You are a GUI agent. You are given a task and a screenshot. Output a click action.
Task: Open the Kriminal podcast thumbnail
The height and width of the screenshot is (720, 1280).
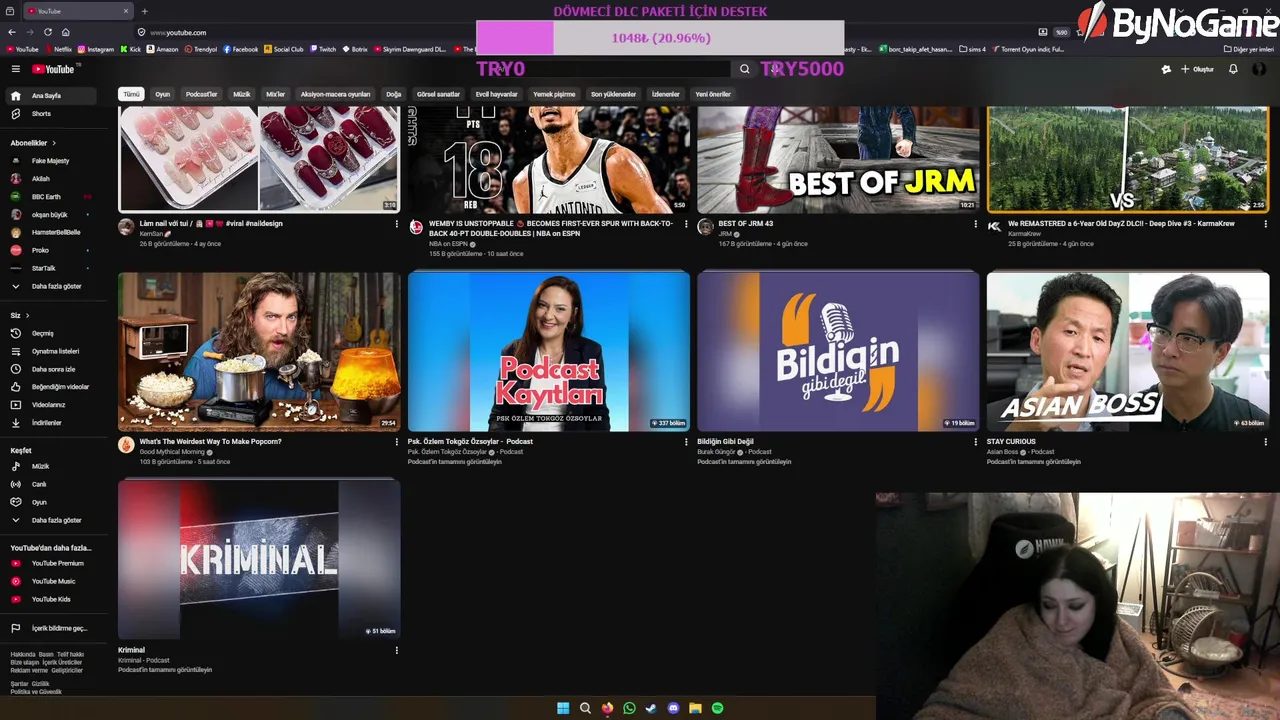(259, 559)
